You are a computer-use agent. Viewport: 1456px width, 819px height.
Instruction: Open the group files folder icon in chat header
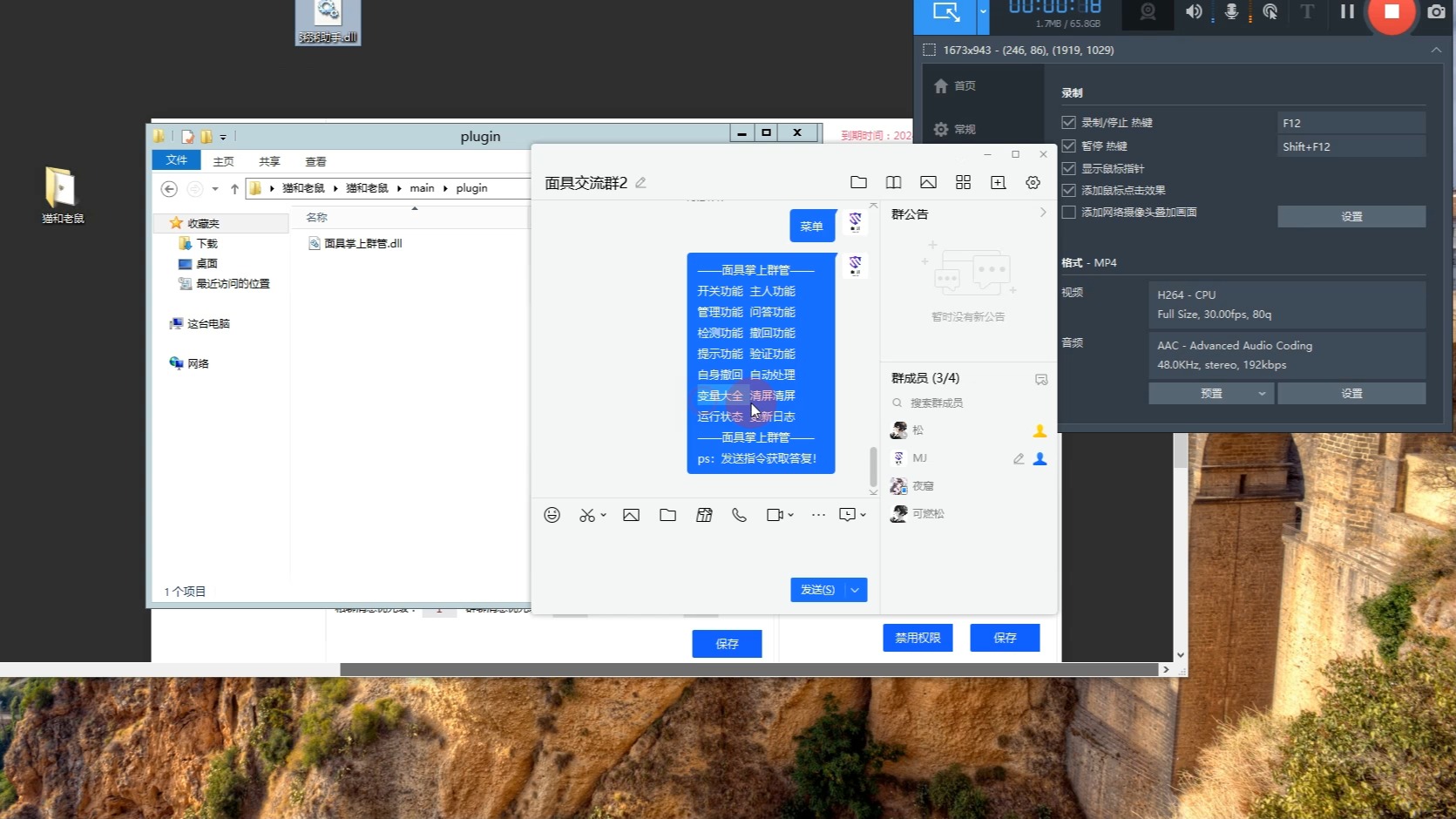click(858, 182)
